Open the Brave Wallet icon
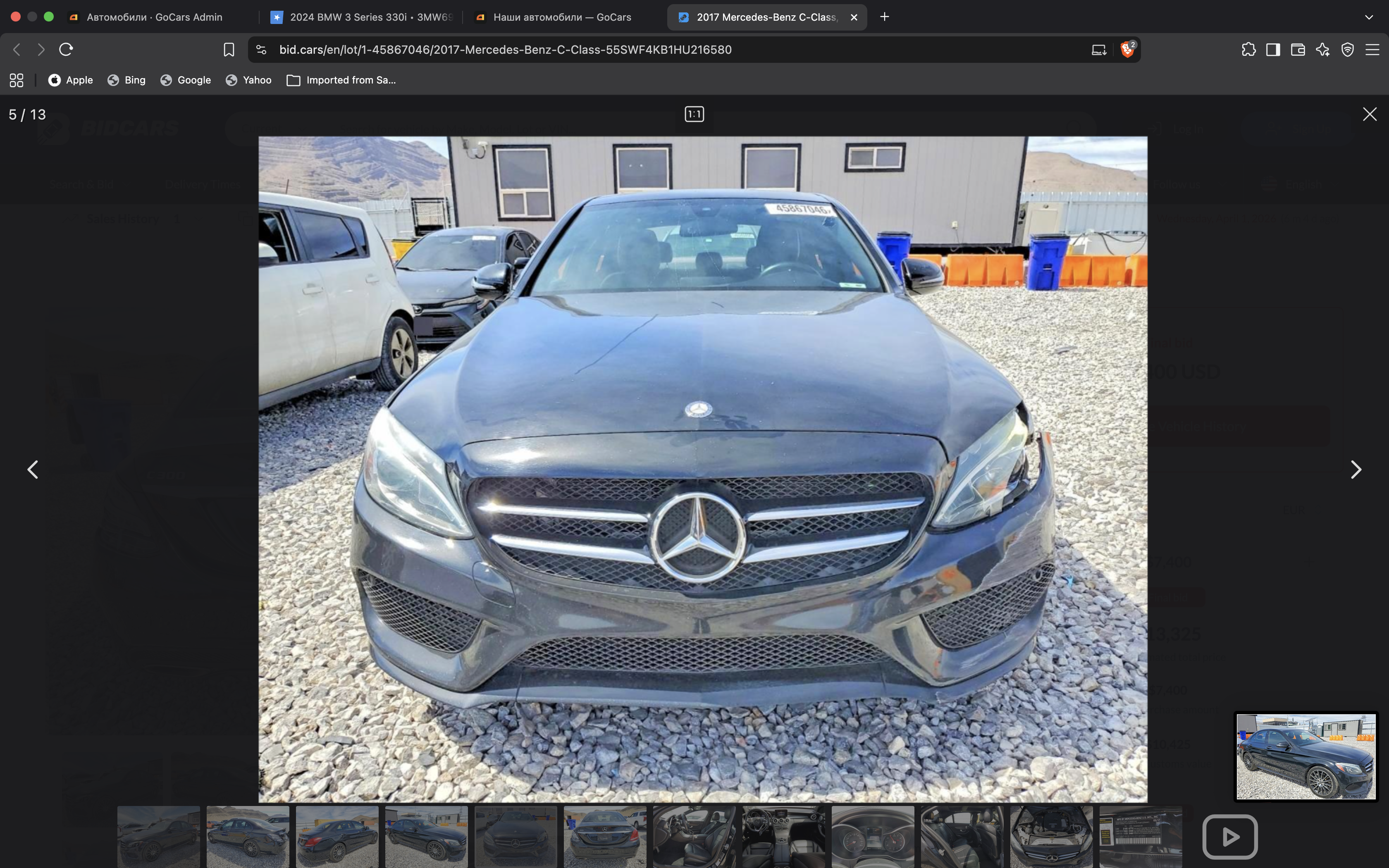Viewport: 1389px width, 868px height. pos(1298,50)
